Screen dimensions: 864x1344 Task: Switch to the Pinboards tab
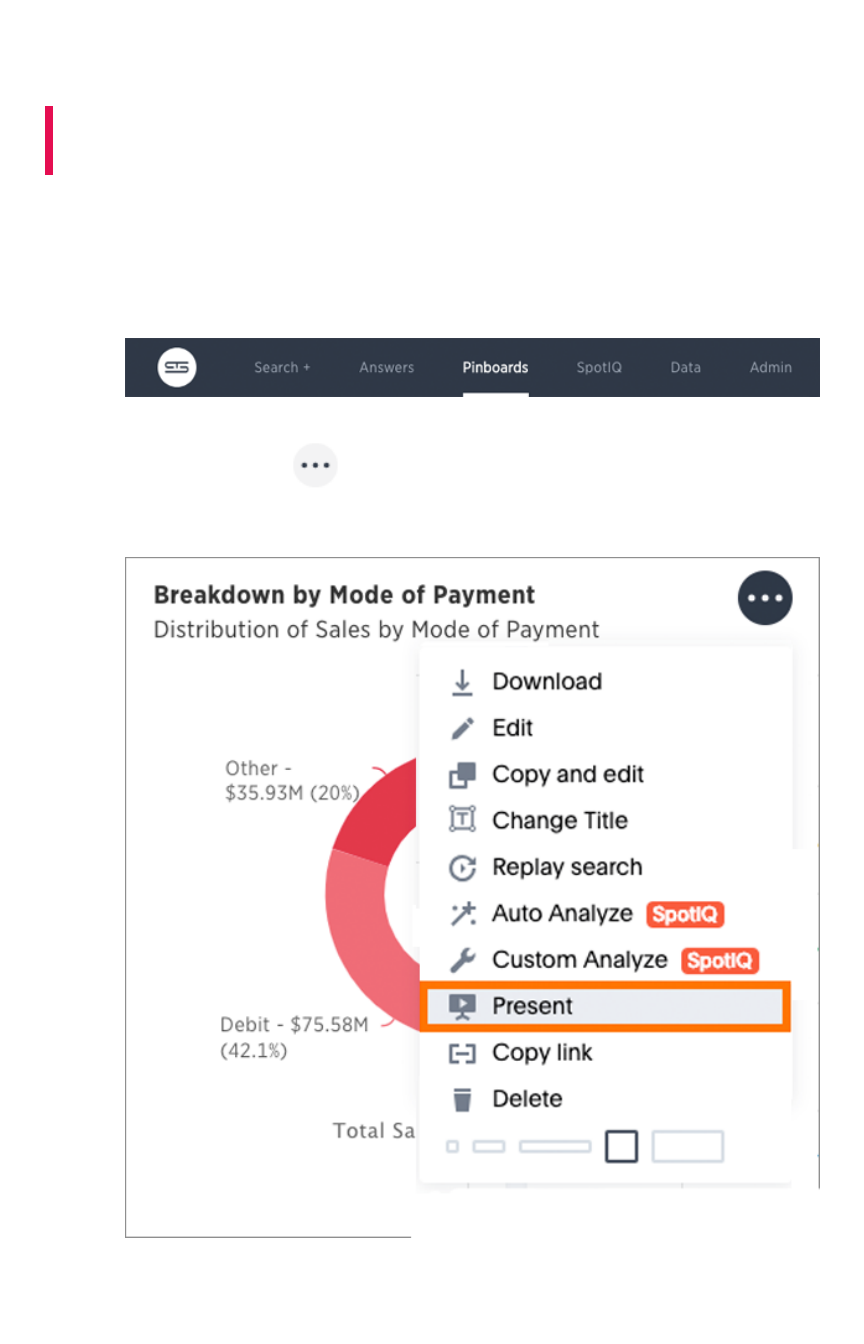pos(495,367)
